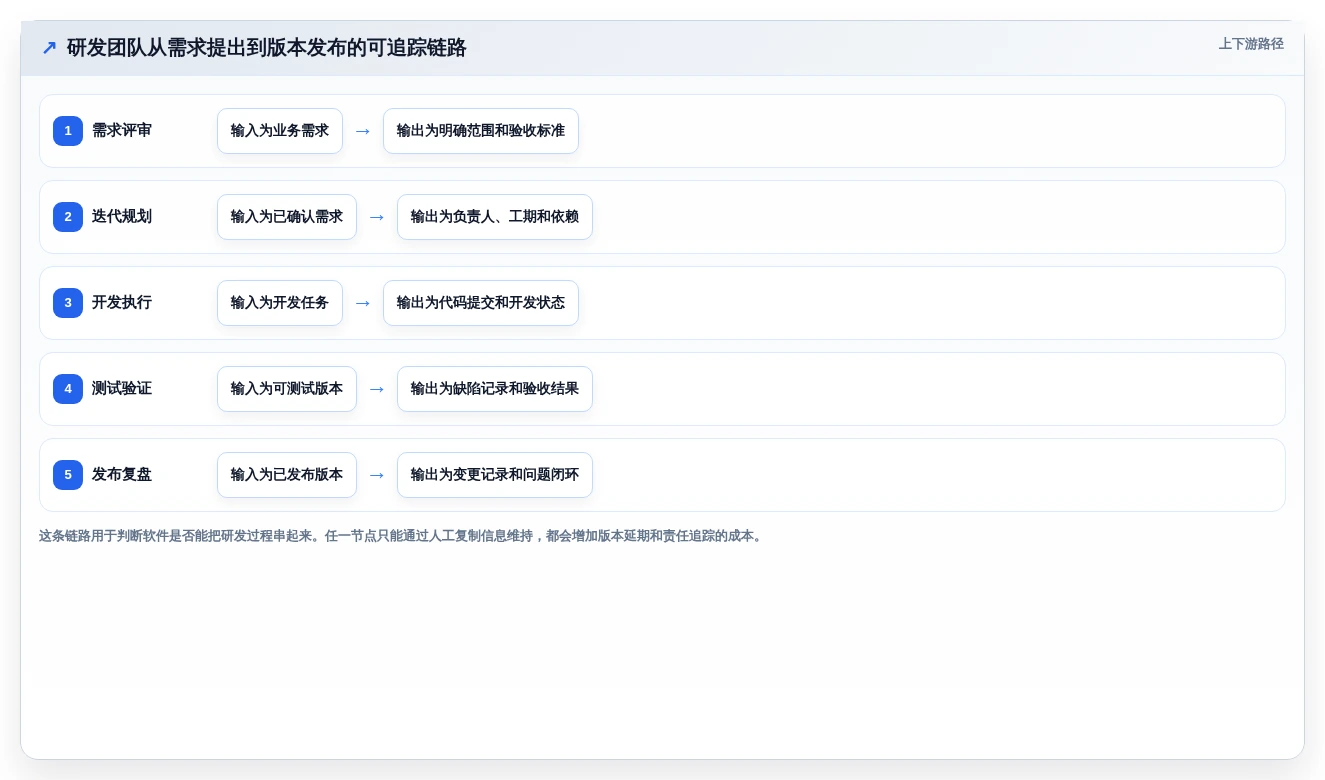The width and height of the screenshot is (1325, 780).
Task: Select the 需求评审 step label
Action: tap(122, 131)
